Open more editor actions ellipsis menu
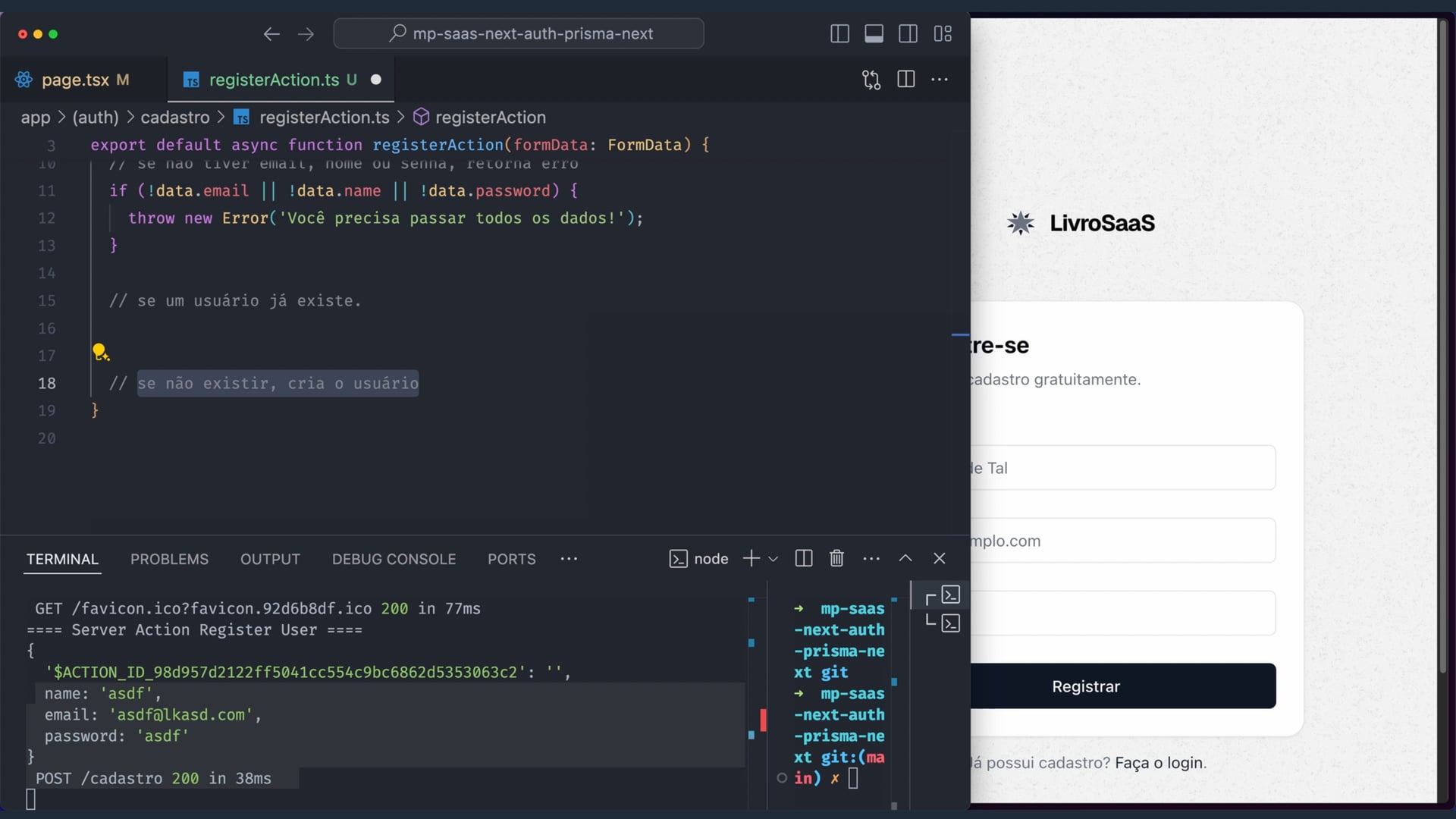This screenshot has width=1456, height=819. tap(940, 80)
